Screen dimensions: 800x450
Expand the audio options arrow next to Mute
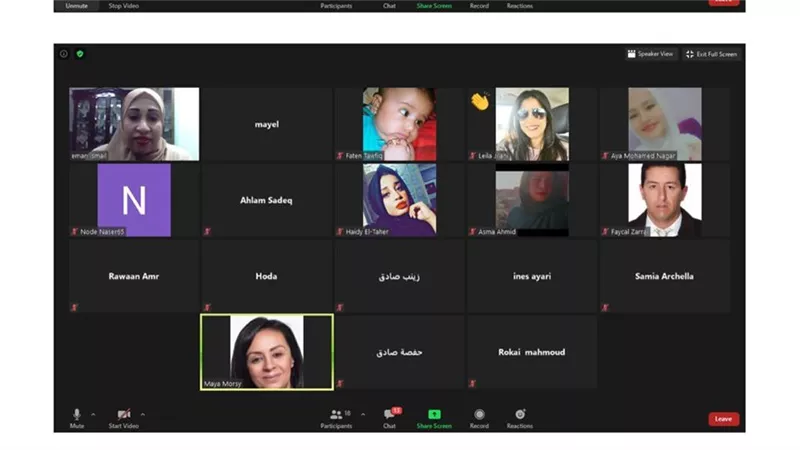(93, 414)
